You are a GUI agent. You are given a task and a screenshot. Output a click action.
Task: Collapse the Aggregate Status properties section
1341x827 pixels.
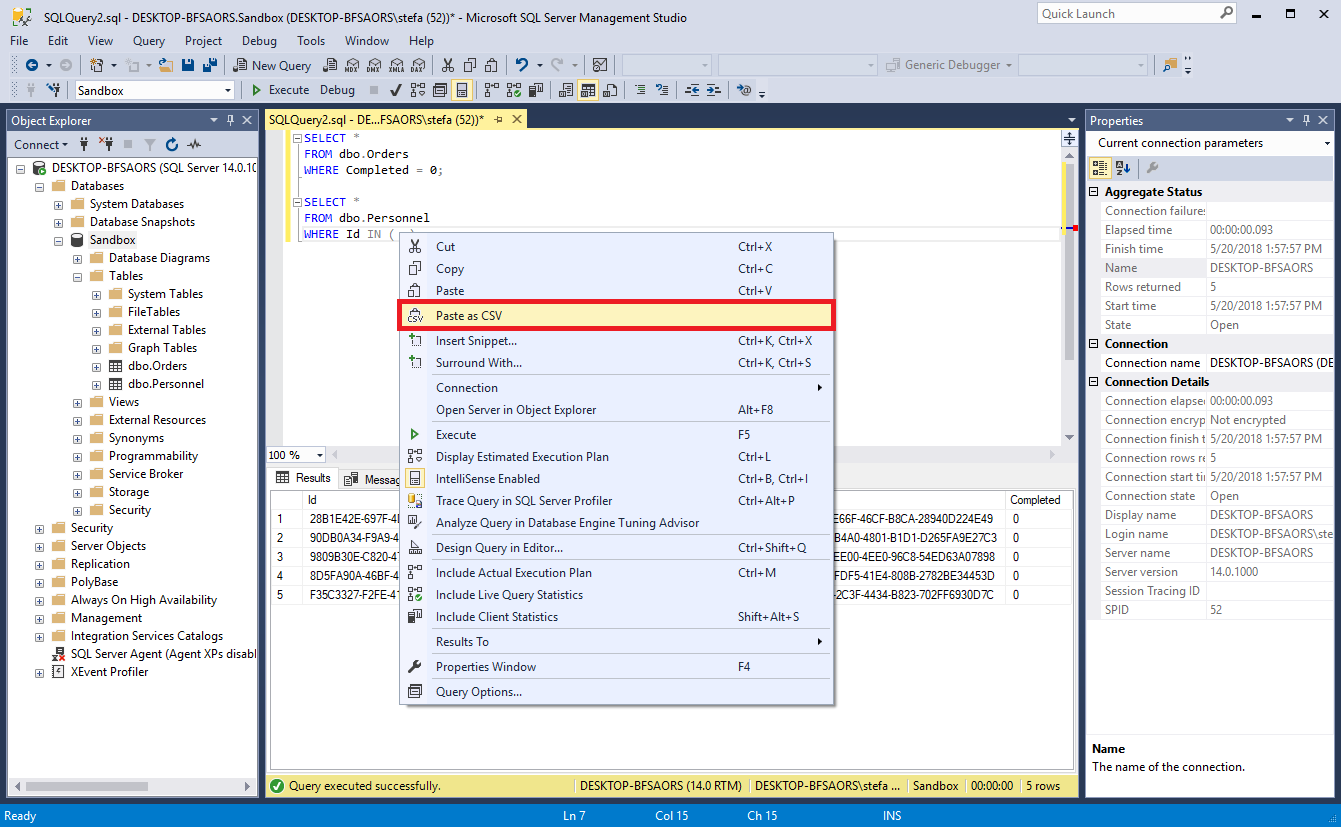tap(1094, 192)
